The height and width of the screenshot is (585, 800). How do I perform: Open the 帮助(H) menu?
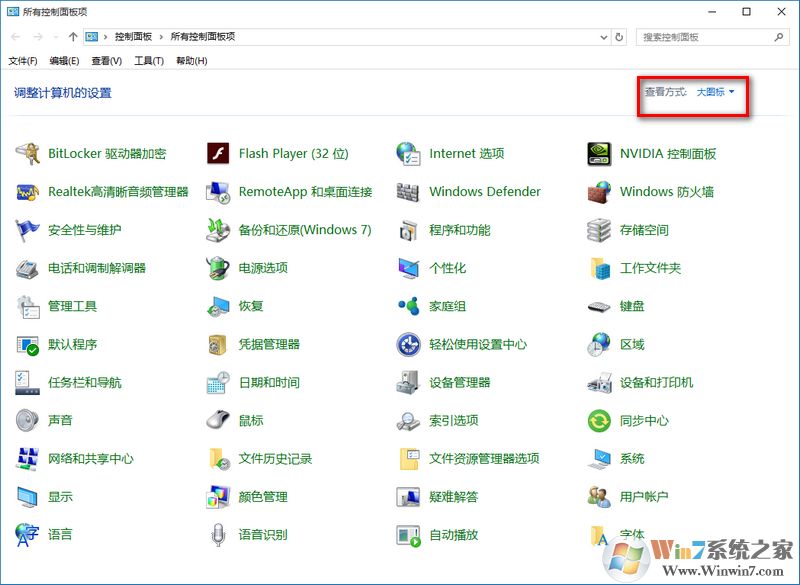(x=192, y=61)
